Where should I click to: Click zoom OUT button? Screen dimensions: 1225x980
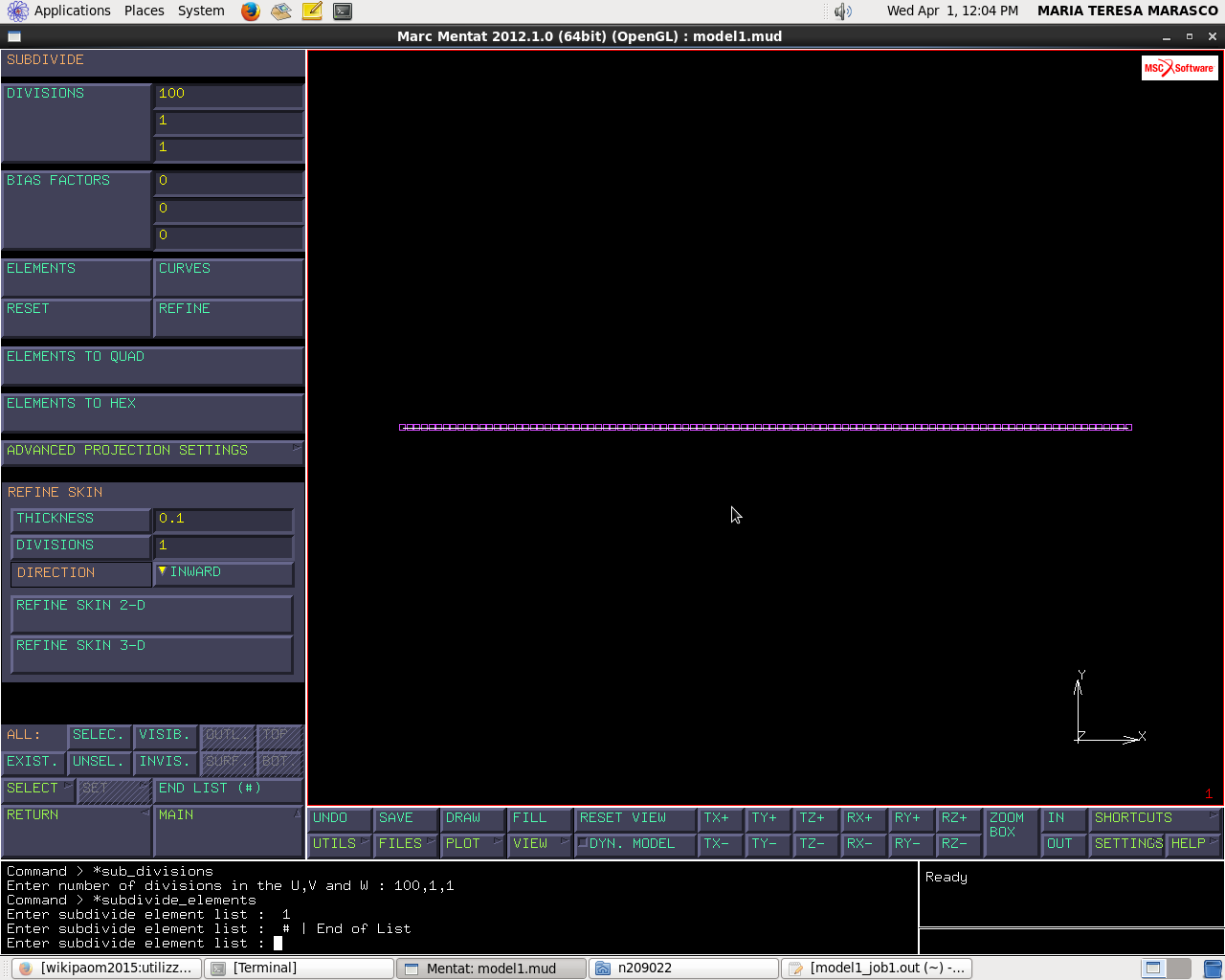tap(1064, 844)
